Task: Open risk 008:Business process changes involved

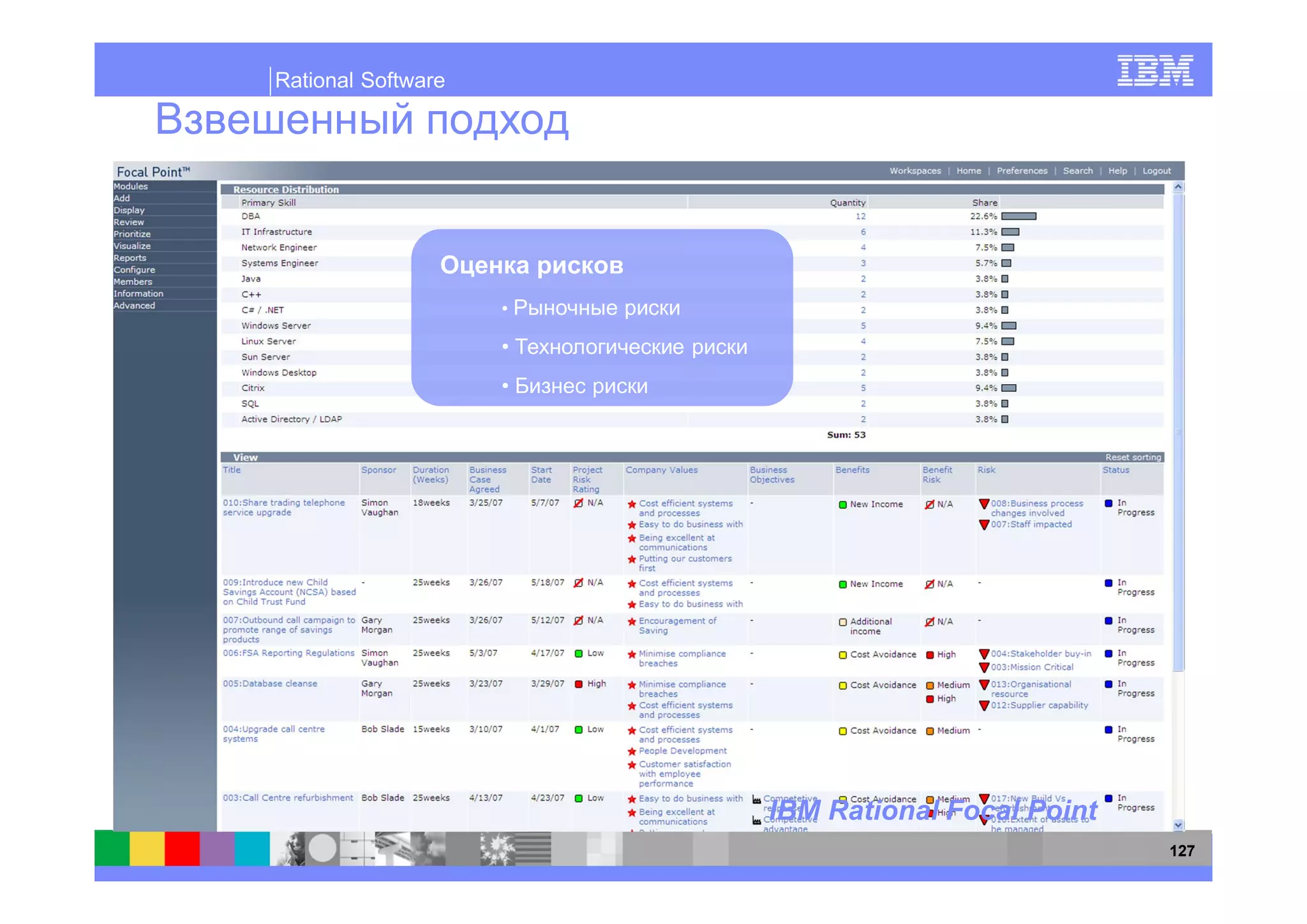Action: [1037, 509]
